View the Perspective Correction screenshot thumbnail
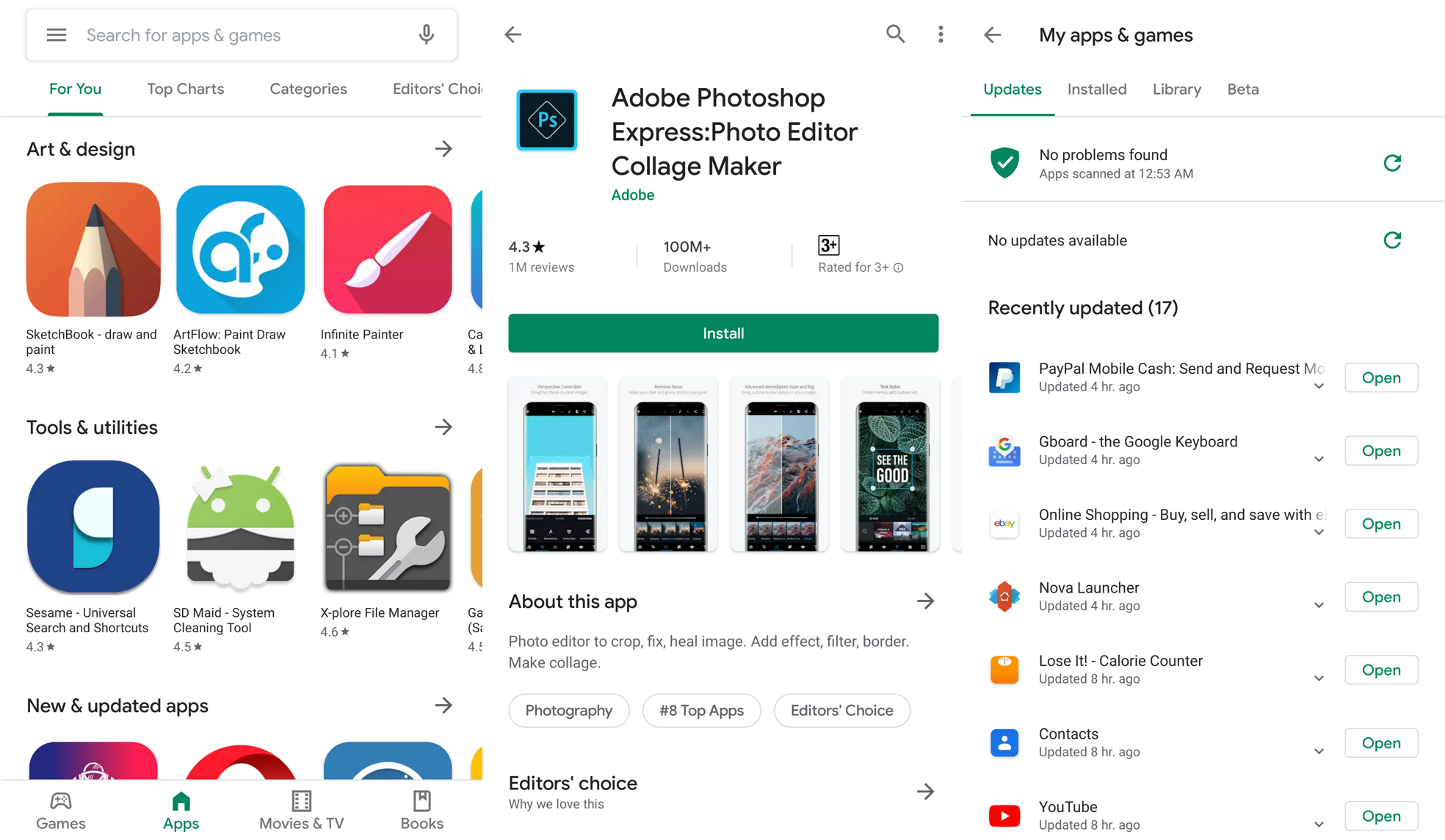The height and width of the screenshot is (840, 1445). tap(558, 464)
